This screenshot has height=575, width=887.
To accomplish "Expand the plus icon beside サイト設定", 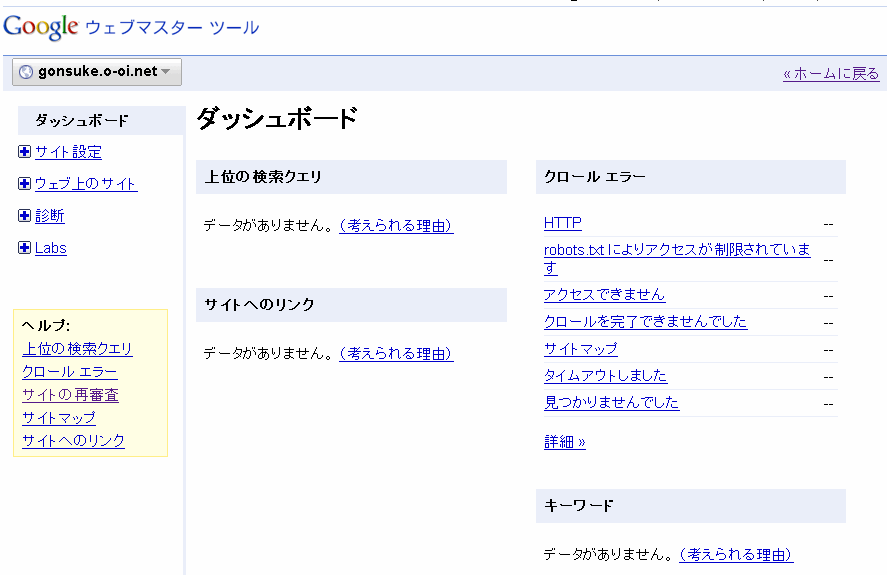I will click(24, 152).
